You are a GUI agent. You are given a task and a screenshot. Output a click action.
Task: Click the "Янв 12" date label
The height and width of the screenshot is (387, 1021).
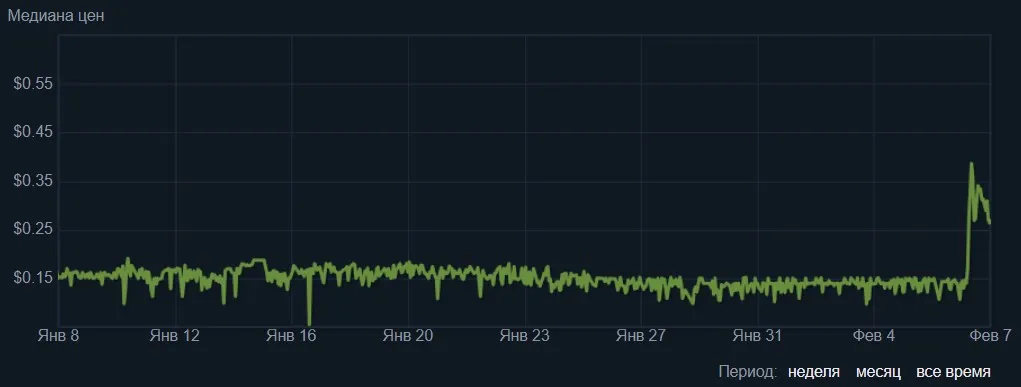pyautogui.click(x=175, y=336)
